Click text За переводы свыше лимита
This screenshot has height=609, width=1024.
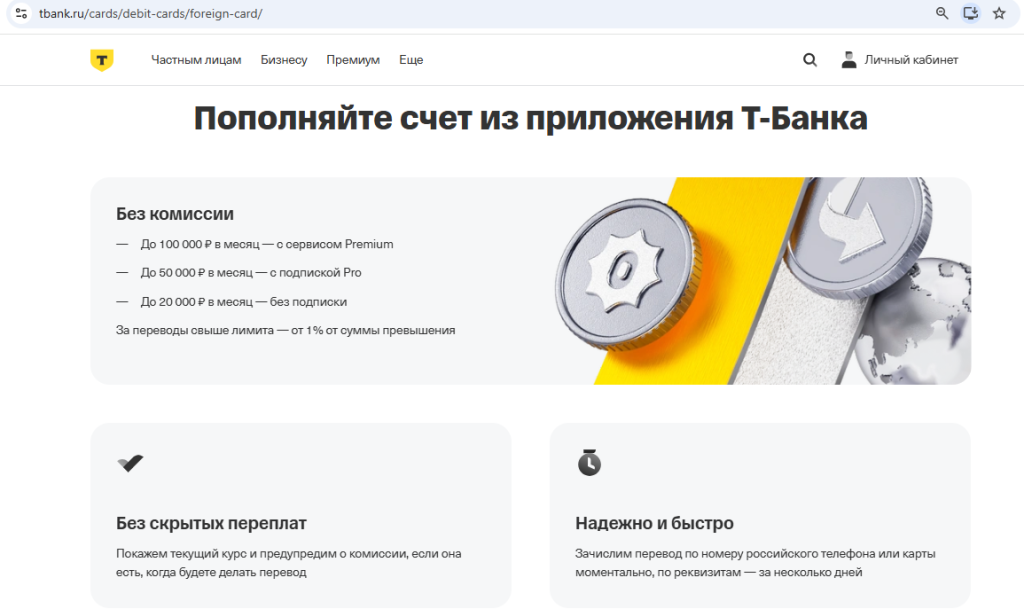click(285, 330)
